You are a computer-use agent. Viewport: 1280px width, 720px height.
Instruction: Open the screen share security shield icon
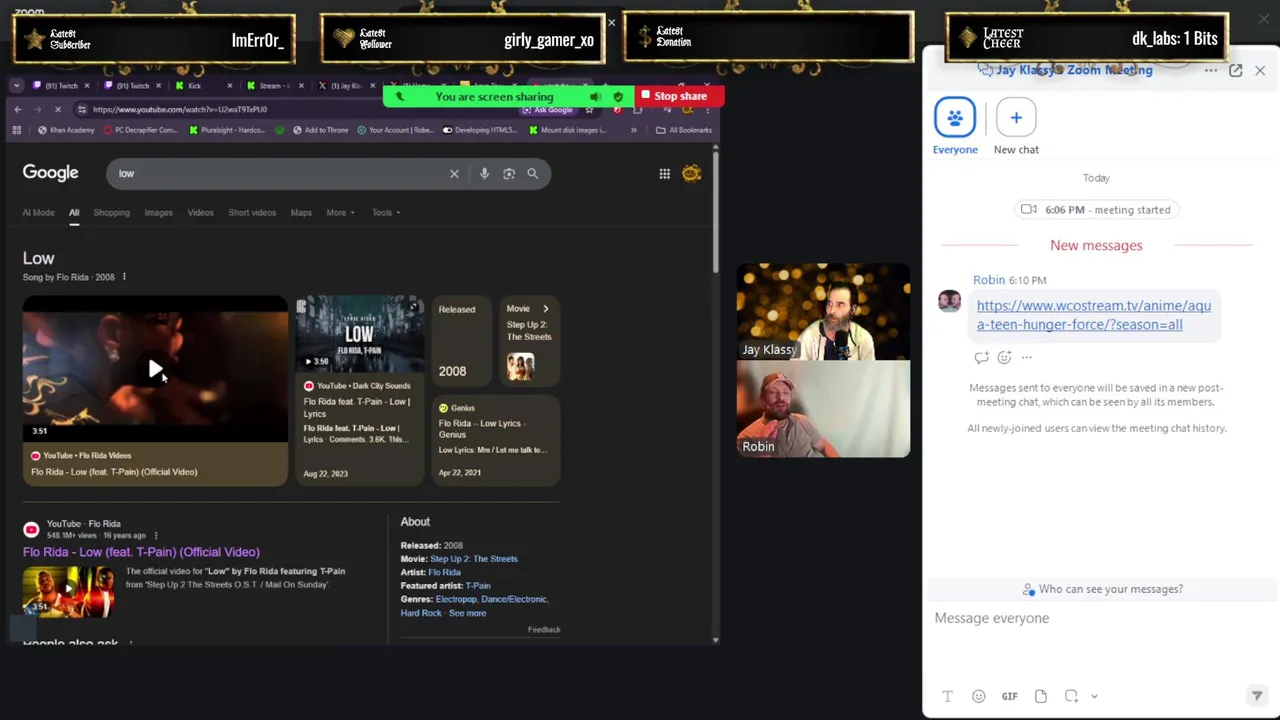[618, 97]
